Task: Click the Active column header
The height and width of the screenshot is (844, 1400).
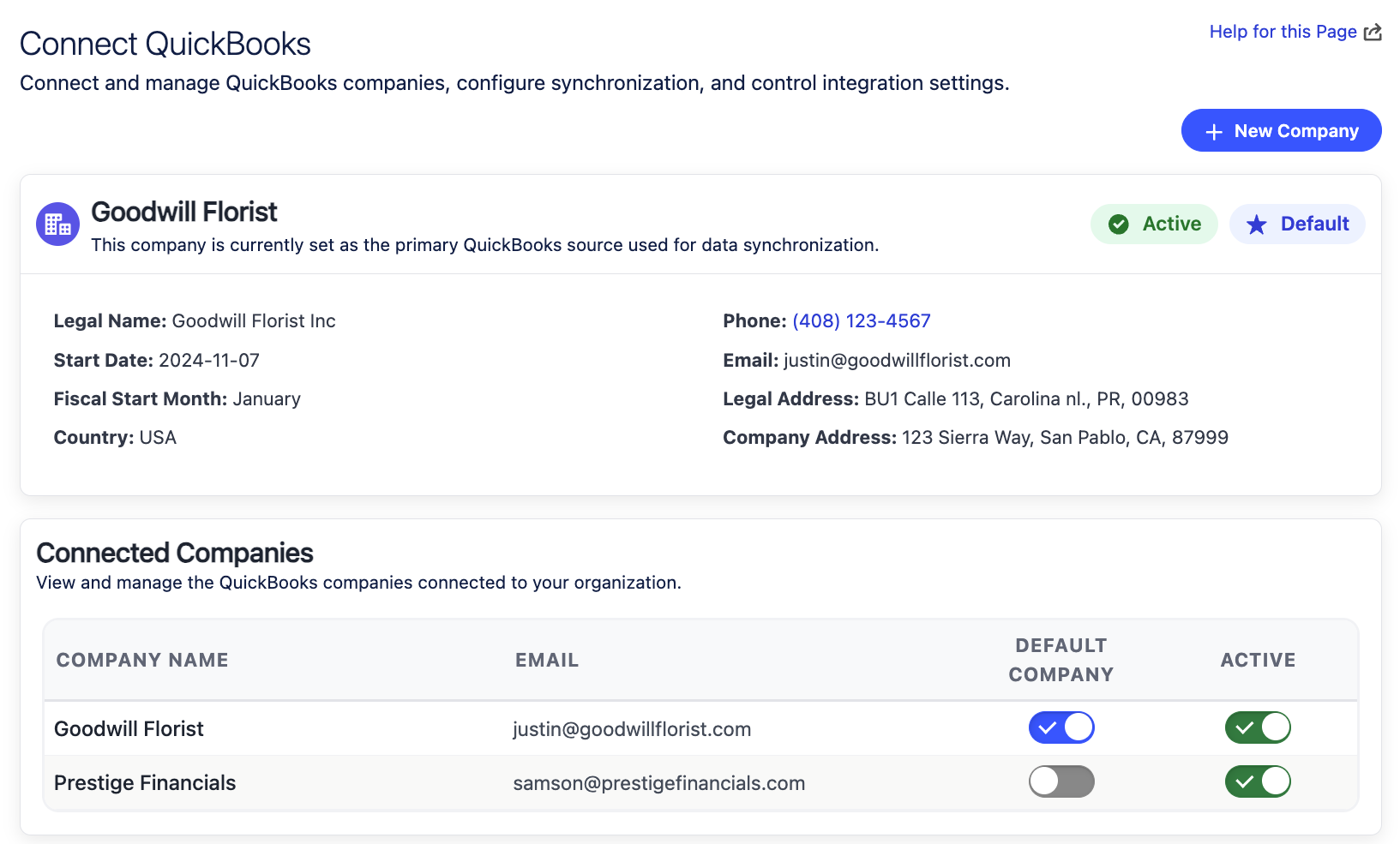Action: pyautogui.click(x=1258, y=660)
